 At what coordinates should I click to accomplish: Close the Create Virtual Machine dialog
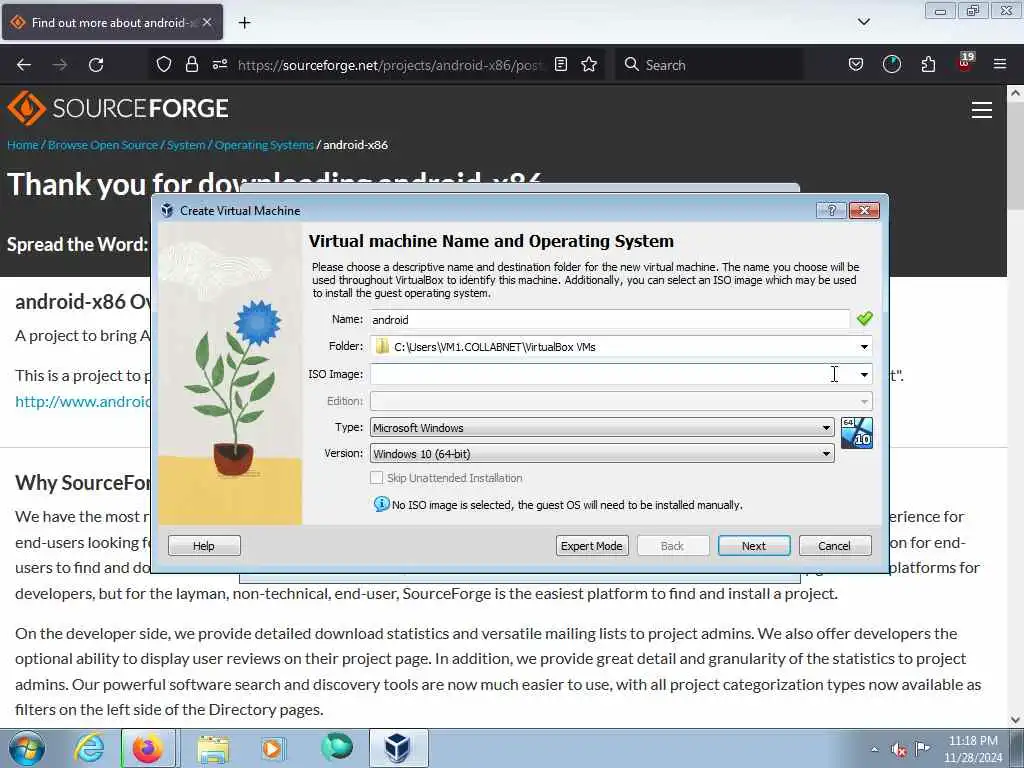pyautogui.click(x=864, y=210)
